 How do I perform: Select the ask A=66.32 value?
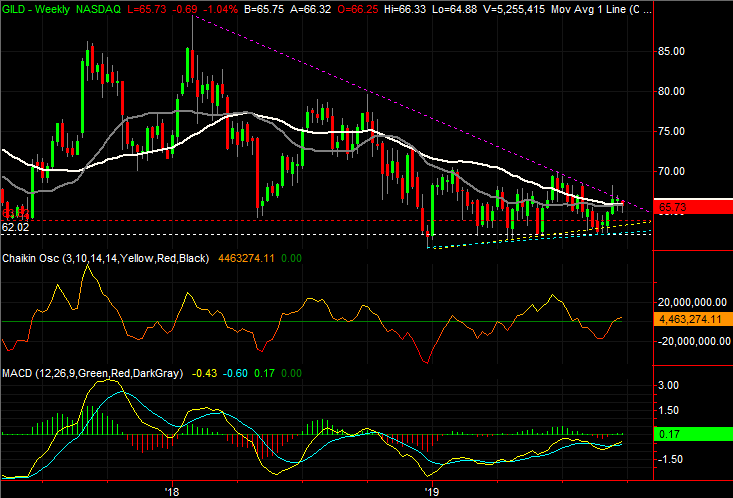coord(310,9)
